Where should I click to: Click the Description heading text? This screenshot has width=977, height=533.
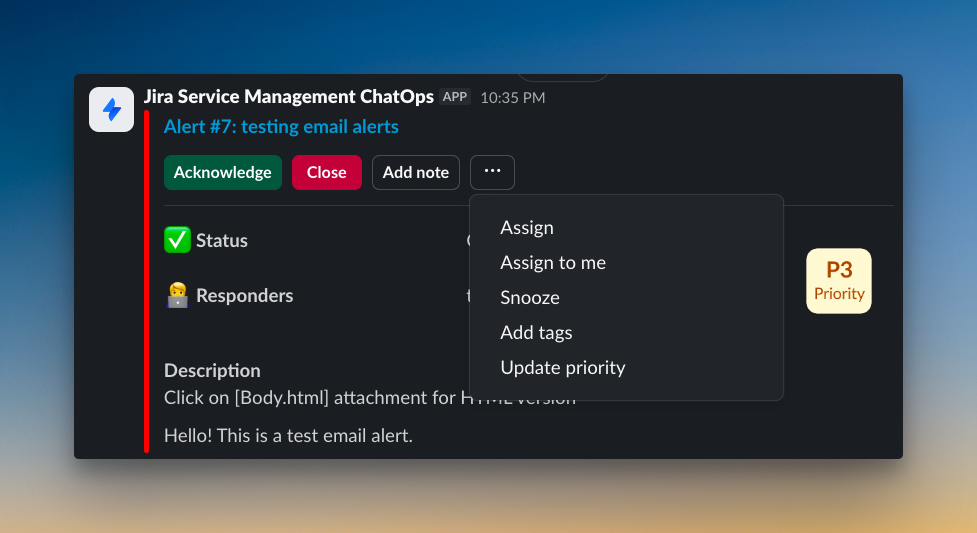coord(212,370)
